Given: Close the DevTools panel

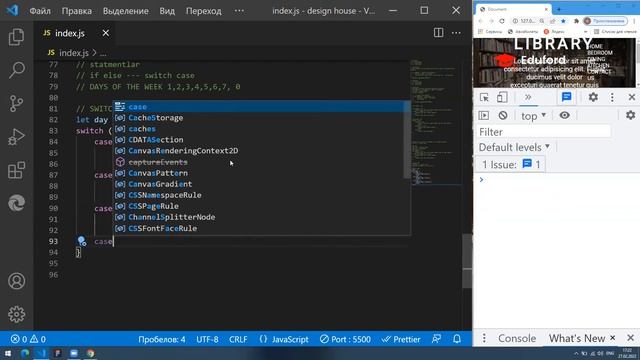Looking at the screenshot, I should point(632,97).
